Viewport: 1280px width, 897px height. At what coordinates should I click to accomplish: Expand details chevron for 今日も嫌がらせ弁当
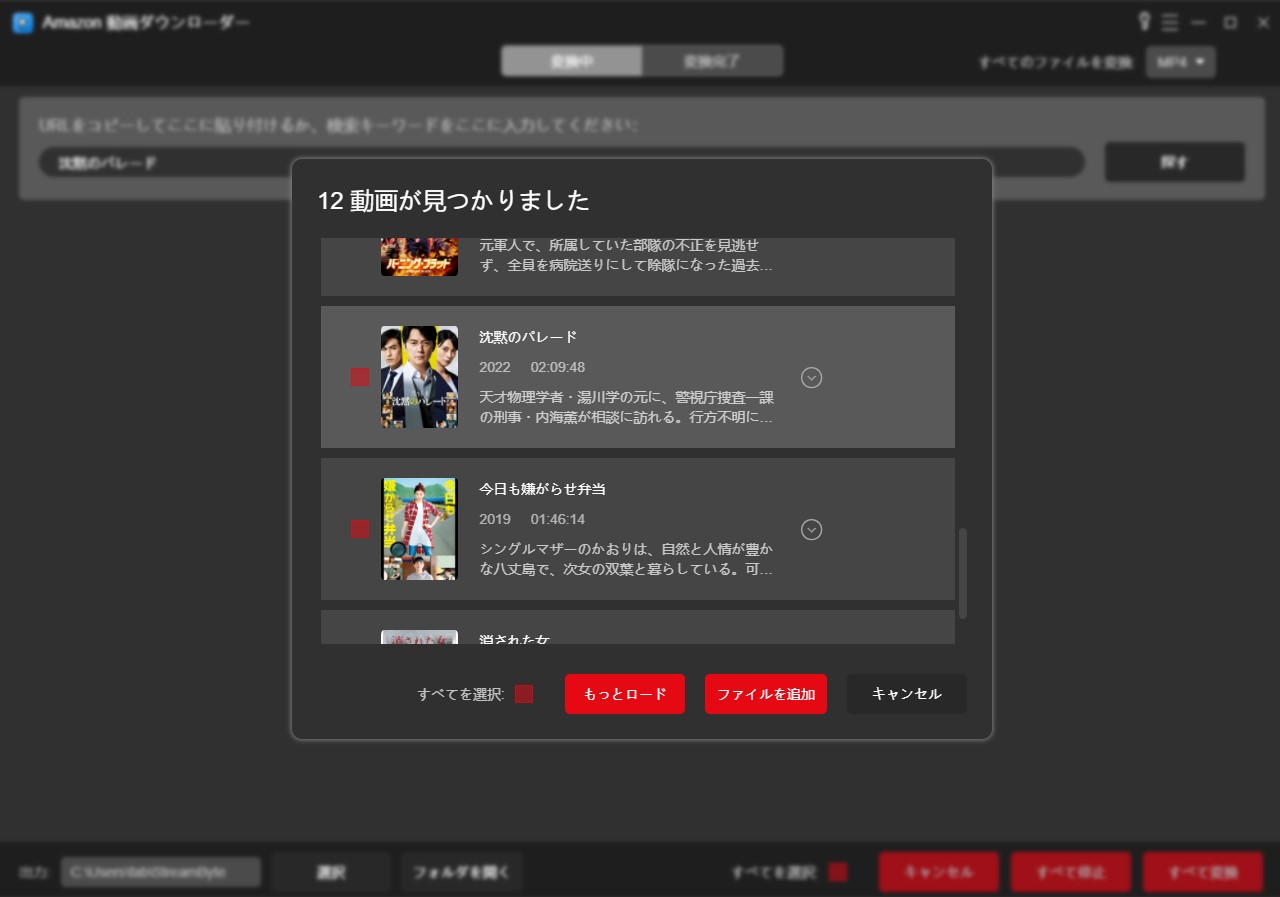click(812, 529)
